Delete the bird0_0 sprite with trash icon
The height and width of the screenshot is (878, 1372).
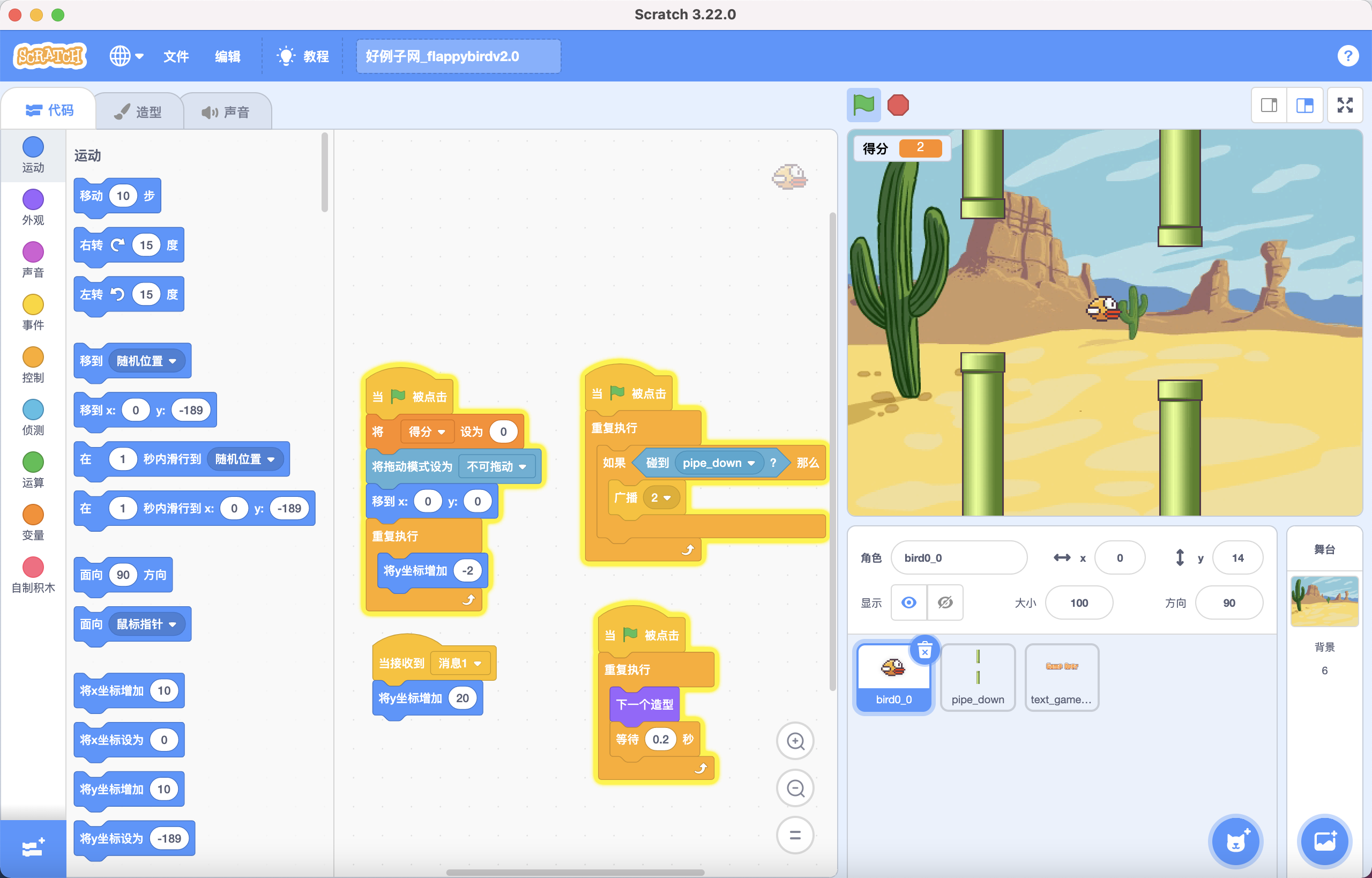pos(924,650)
